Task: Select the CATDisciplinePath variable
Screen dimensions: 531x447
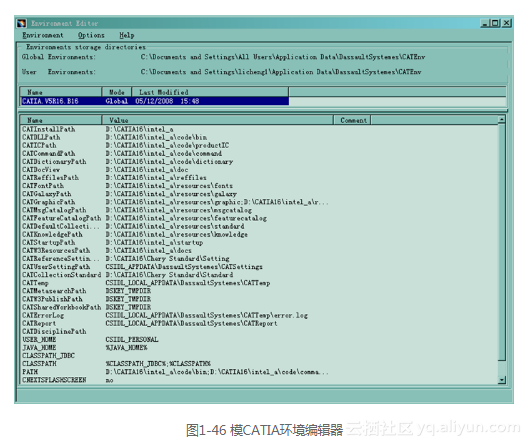Action: 54,332
